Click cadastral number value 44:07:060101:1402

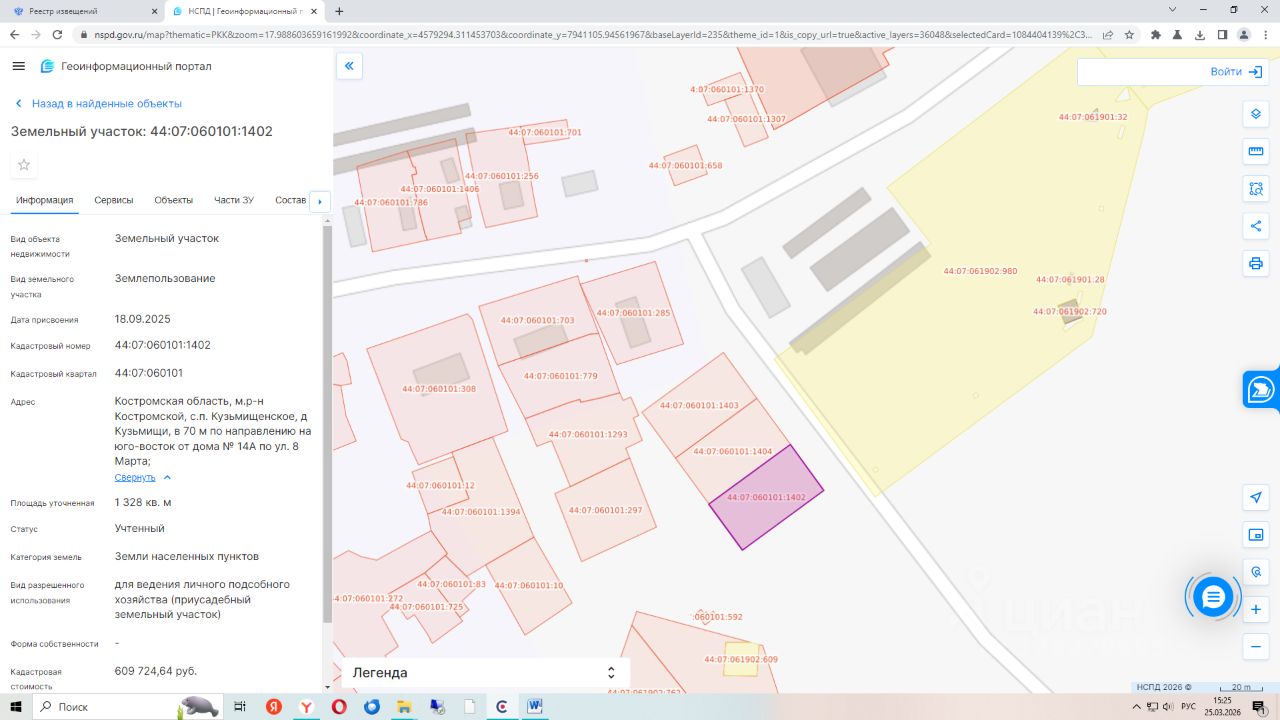click(x=163, y=345)
